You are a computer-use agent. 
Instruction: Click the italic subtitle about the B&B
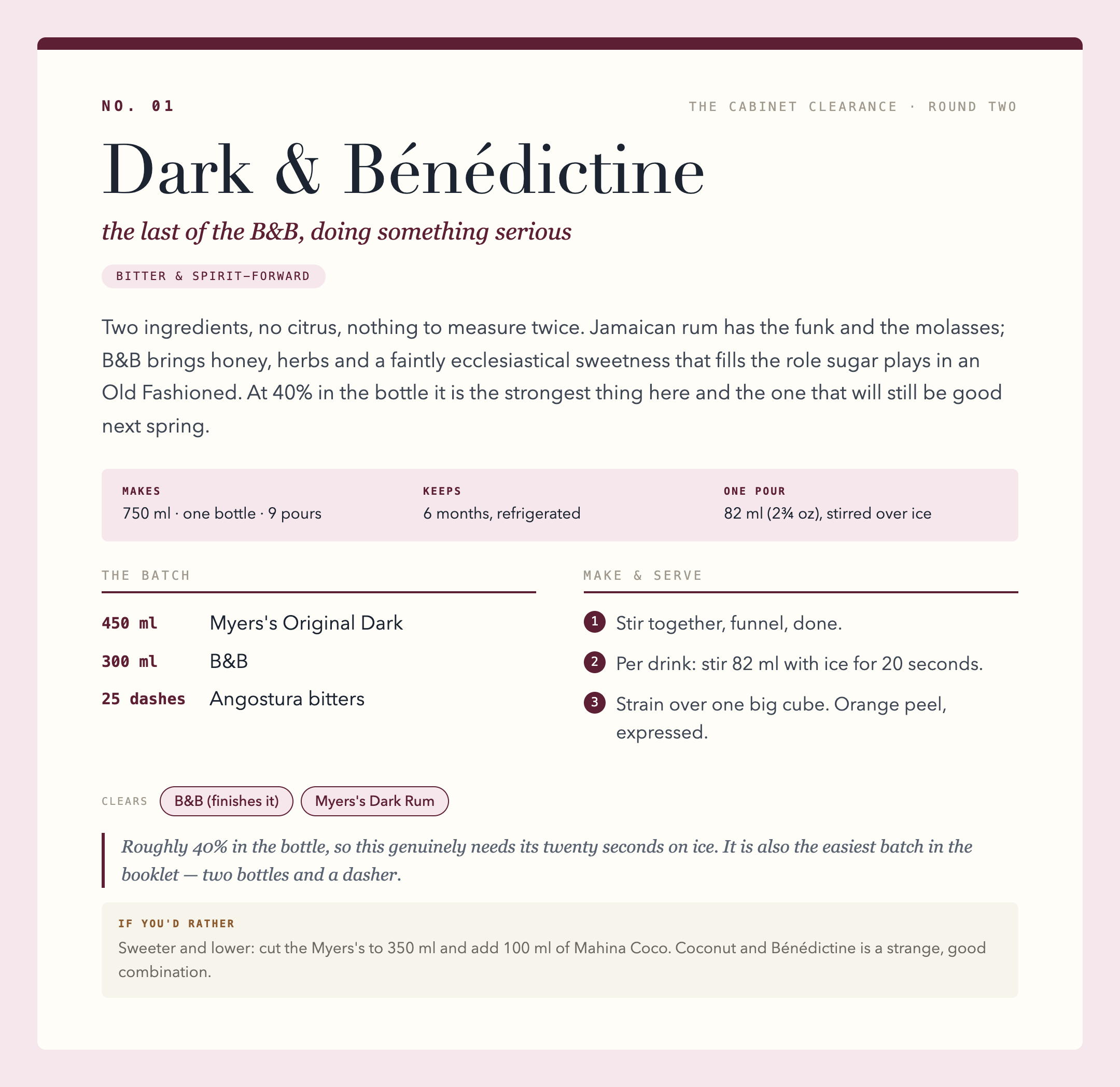pos(337,231)
